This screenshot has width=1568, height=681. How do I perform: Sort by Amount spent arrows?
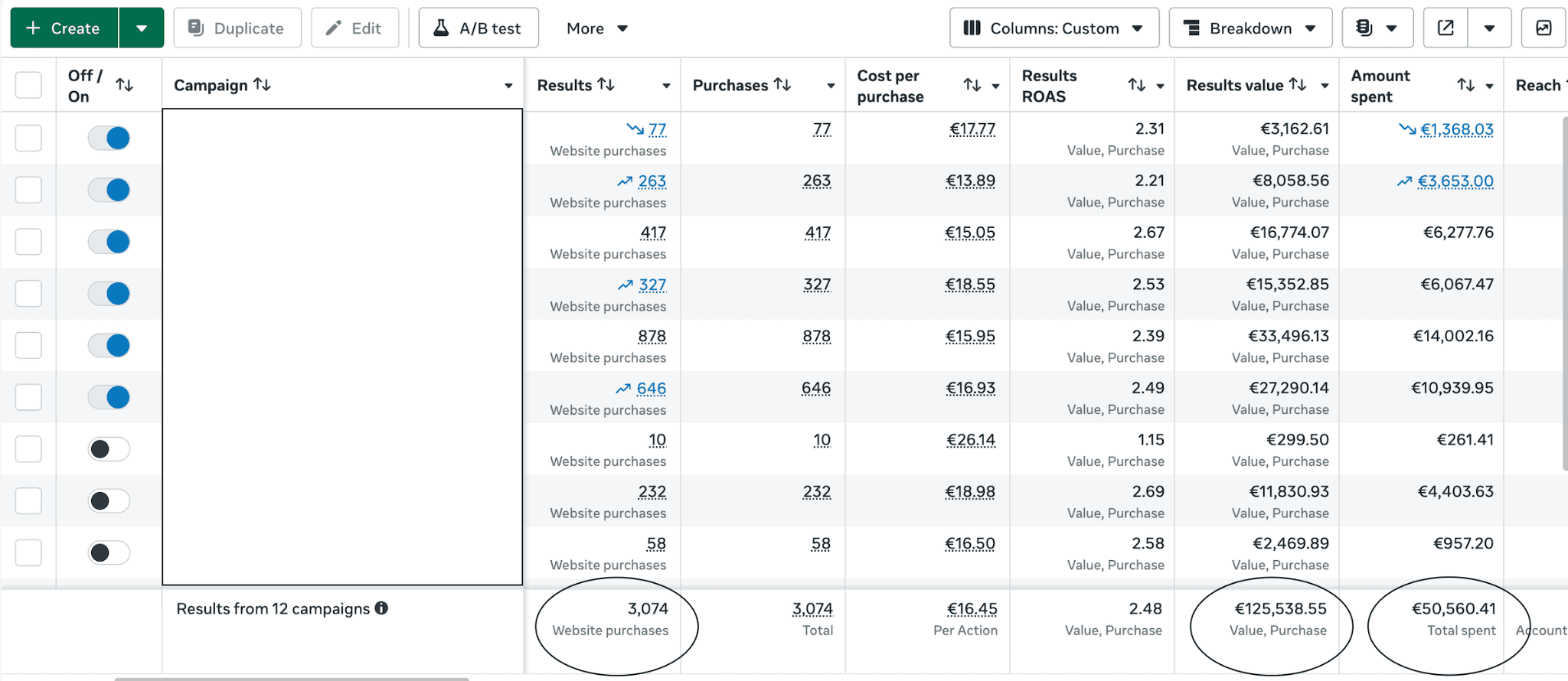(1466, 85)
